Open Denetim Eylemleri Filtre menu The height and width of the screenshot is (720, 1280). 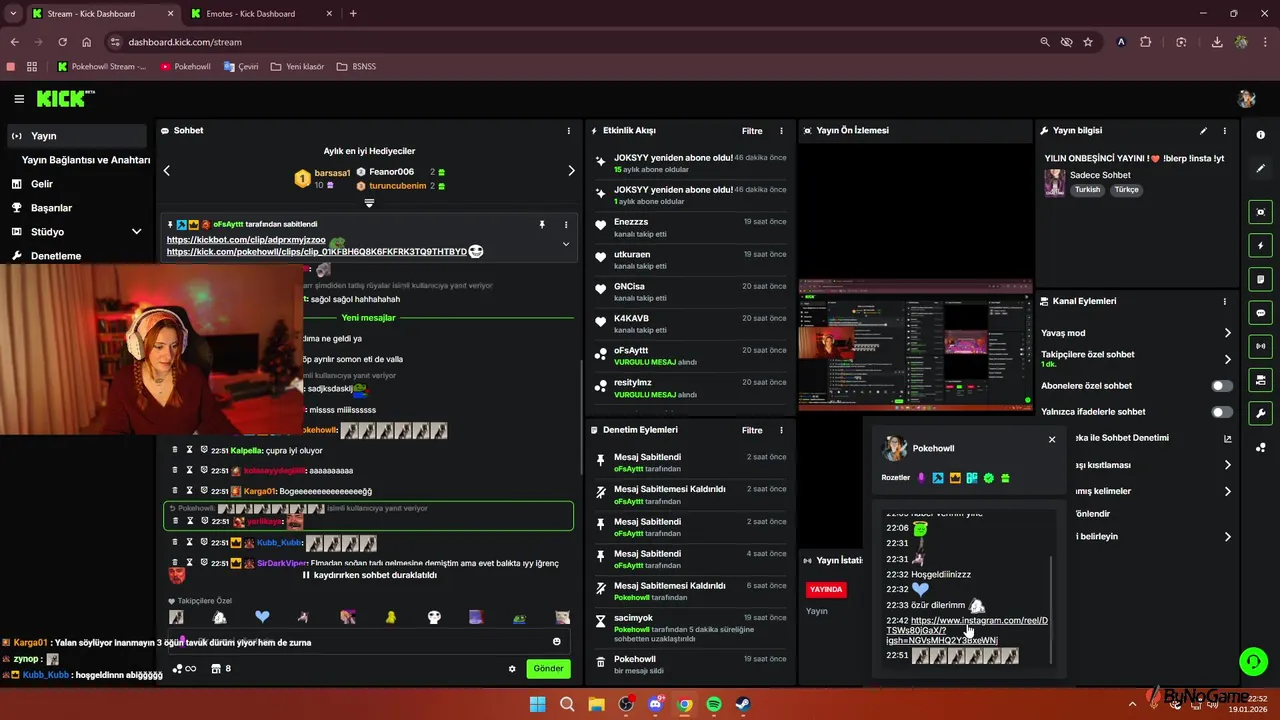[x=752, y=430]
